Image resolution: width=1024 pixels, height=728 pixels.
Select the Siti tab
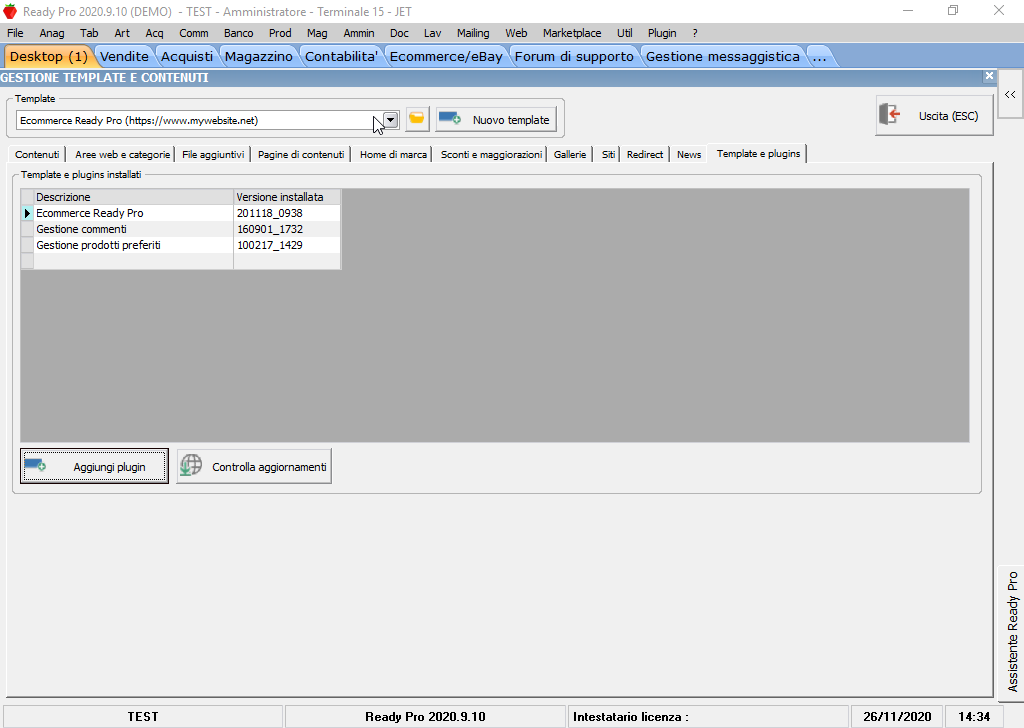coord(608,154)
